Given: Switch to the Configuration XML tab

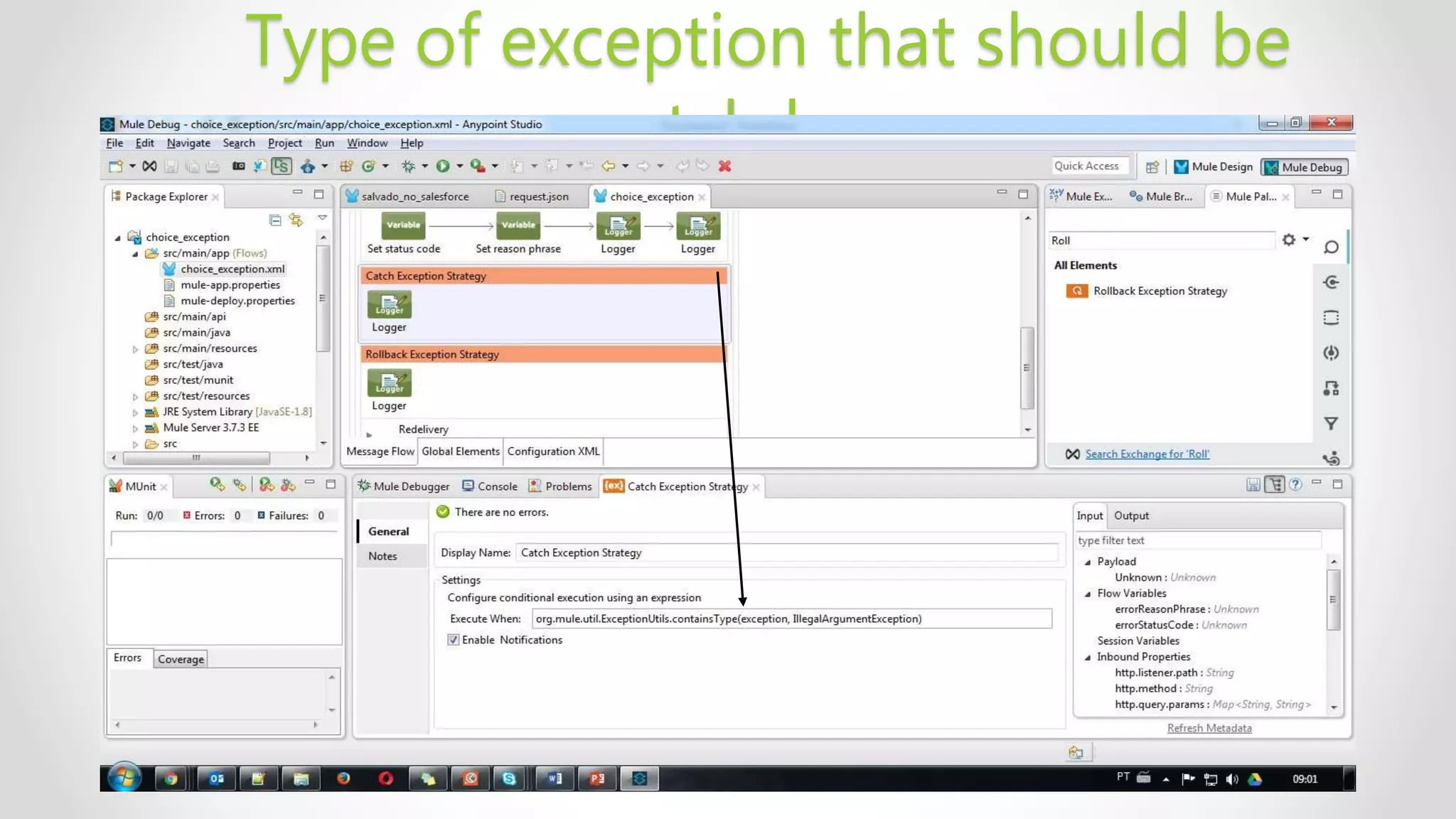Looking at the screenshot, I should point(553,451).
